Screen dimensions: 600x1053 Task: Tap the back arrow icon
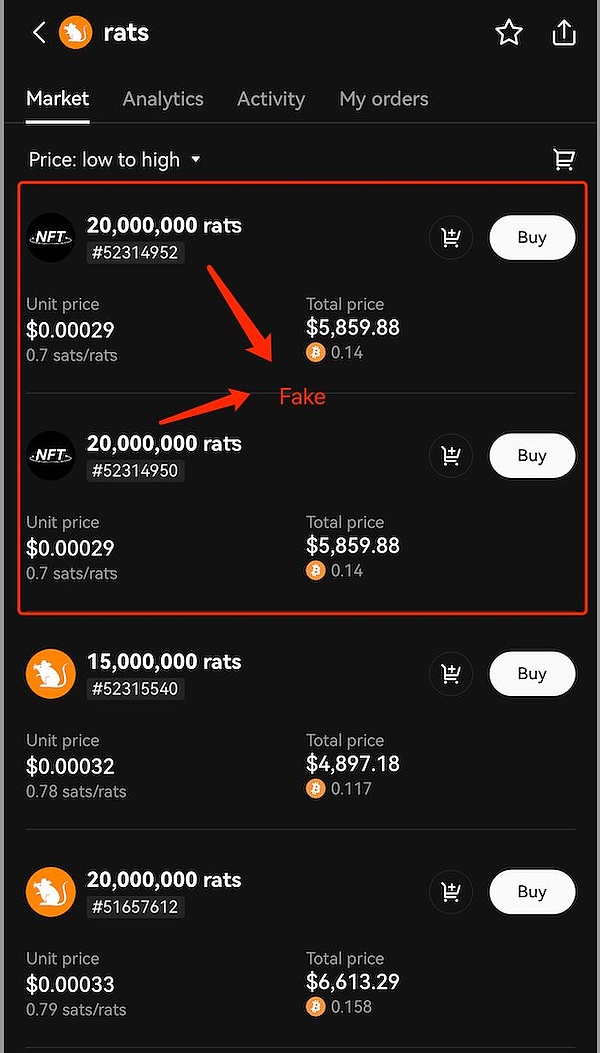point(39,33)
